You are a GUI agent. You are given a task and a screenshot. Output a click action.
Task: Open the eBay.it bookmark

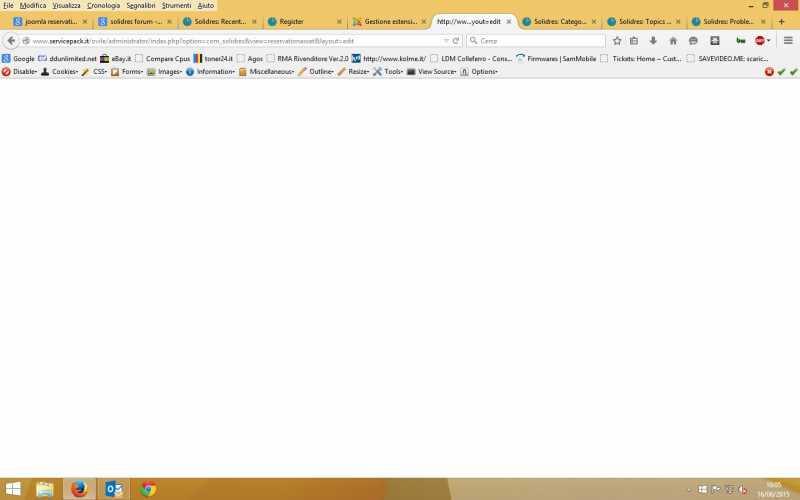click(x=115, y=59)
